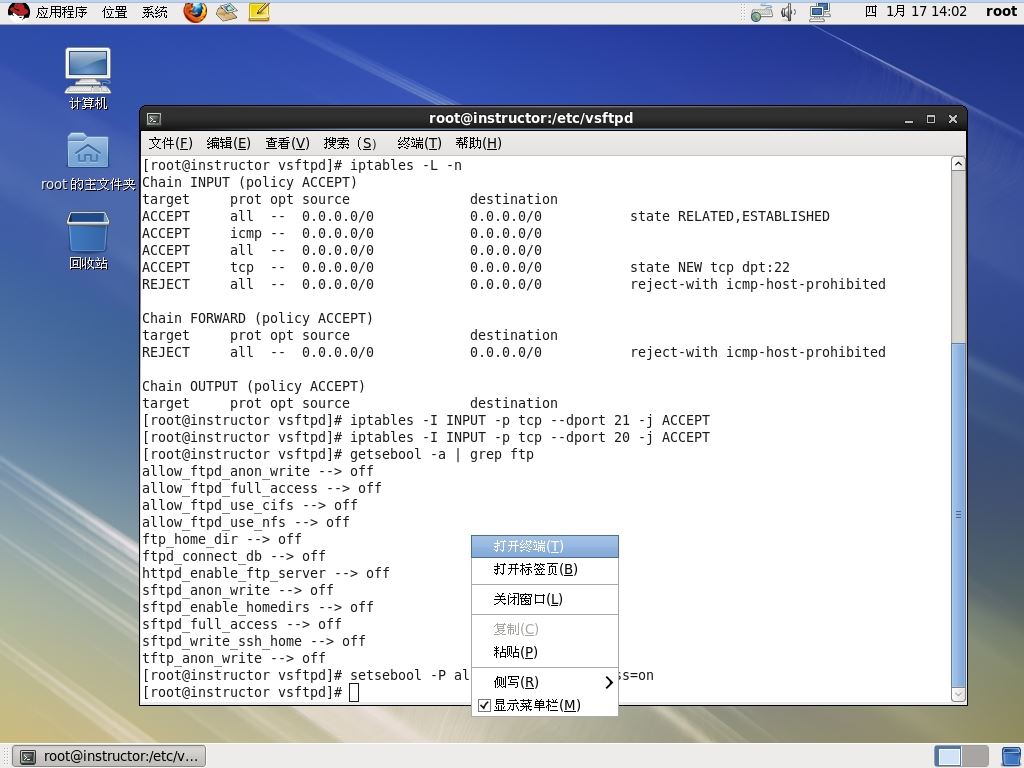
Task: Click the line 'allow_ftpd_full_access --> off'
Action: pyautogui.click(x=261, y=488)
